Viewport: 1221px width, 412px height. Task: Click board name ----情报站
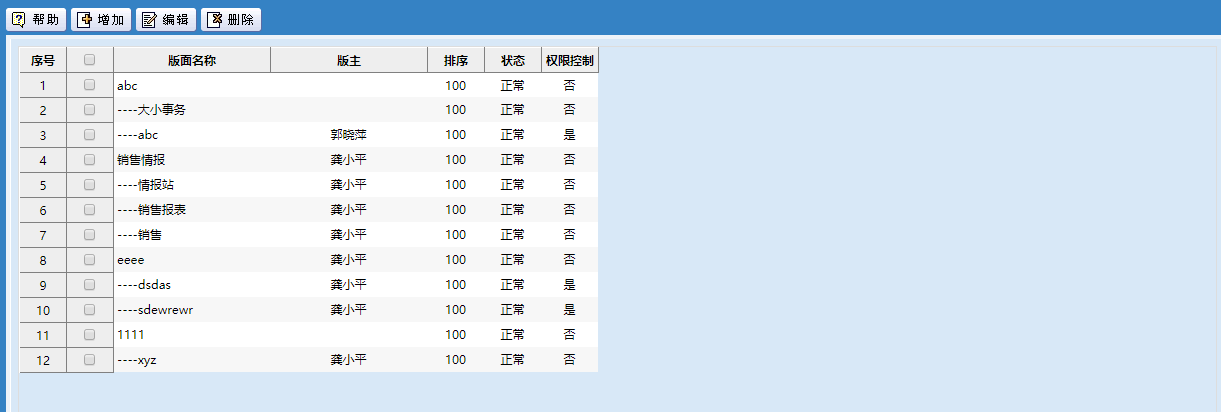(146, 185)
